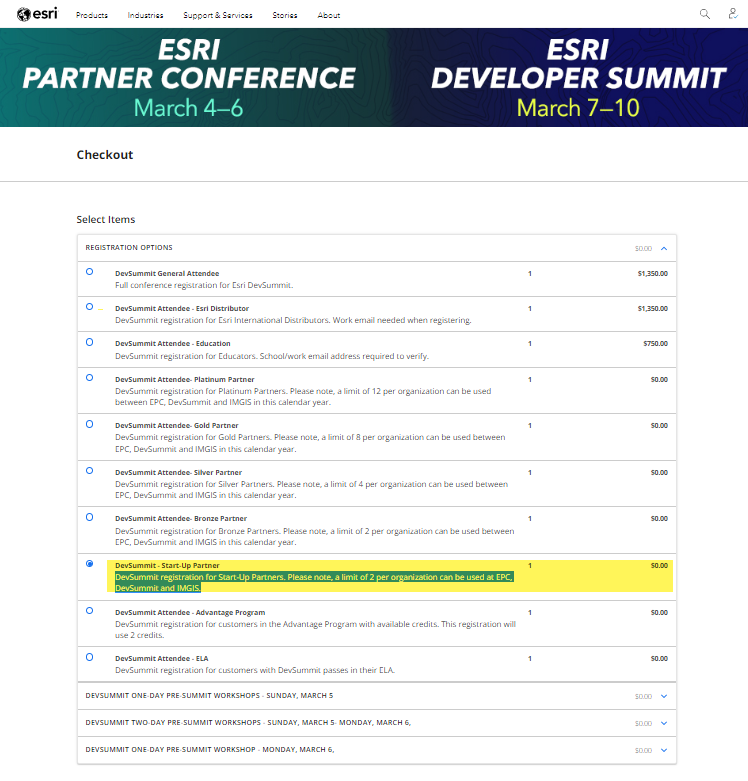Click the Two-Day Pre-Summit Workshops section title
This screenshot has width=748, height=781.
pyautogui.click(x=248, y=722)
